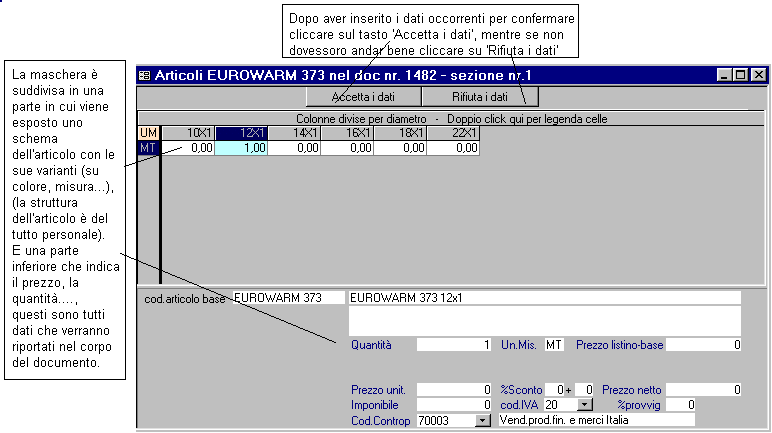772x433 pixels.
Task: Click the Imponibile label
Action: click(374, 405)
